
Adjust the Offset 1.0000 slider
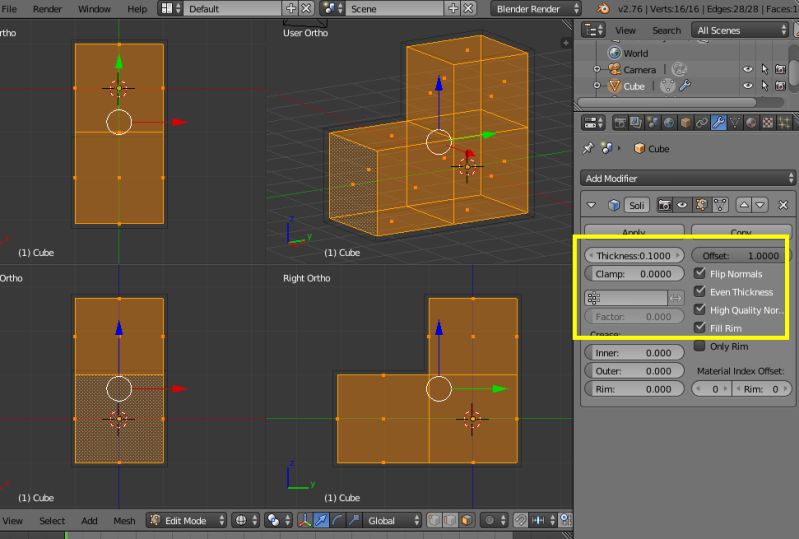tap(741, 255)
